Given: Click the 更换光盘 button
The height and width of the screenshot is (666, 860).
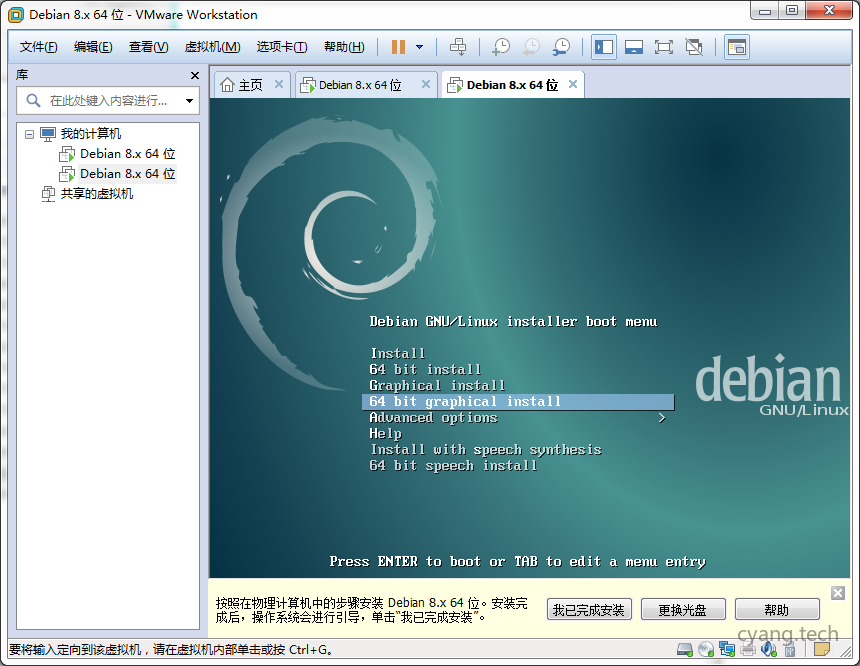Looking at the screenshot, I should 682,609.
